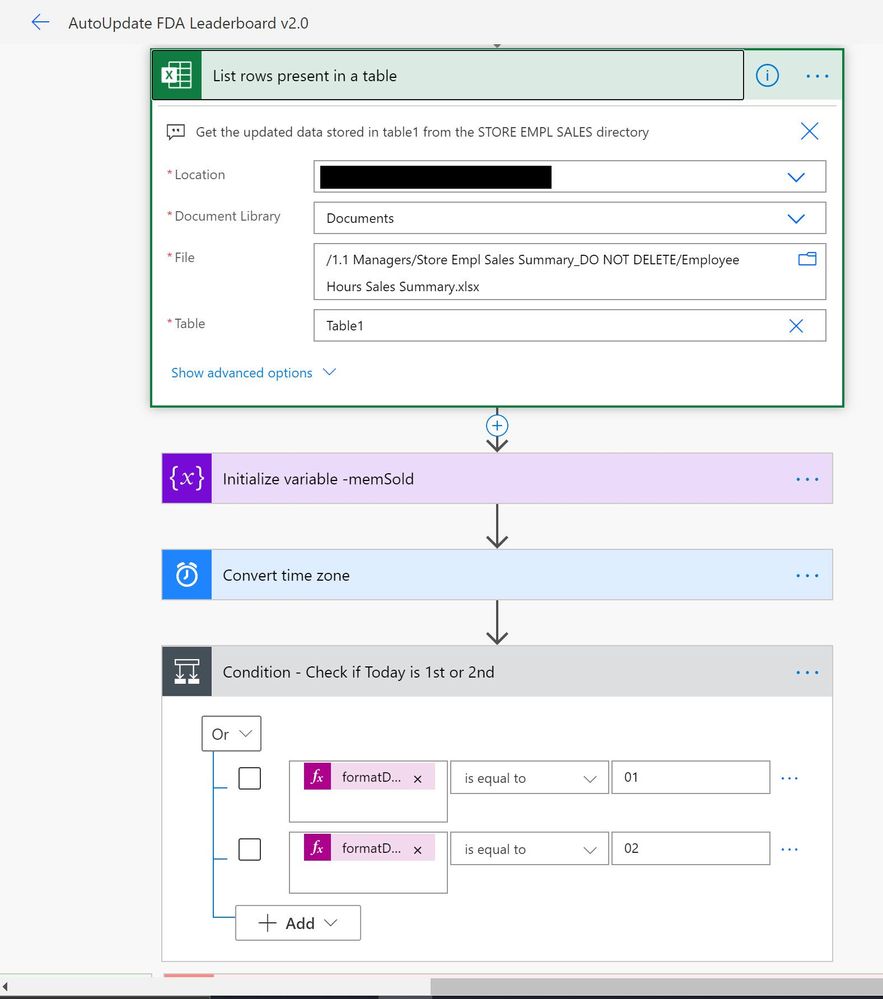The height and width of the screenshot is (999, 883).
Task: Remove formatD... token in the 01 row
Action: 417,779
